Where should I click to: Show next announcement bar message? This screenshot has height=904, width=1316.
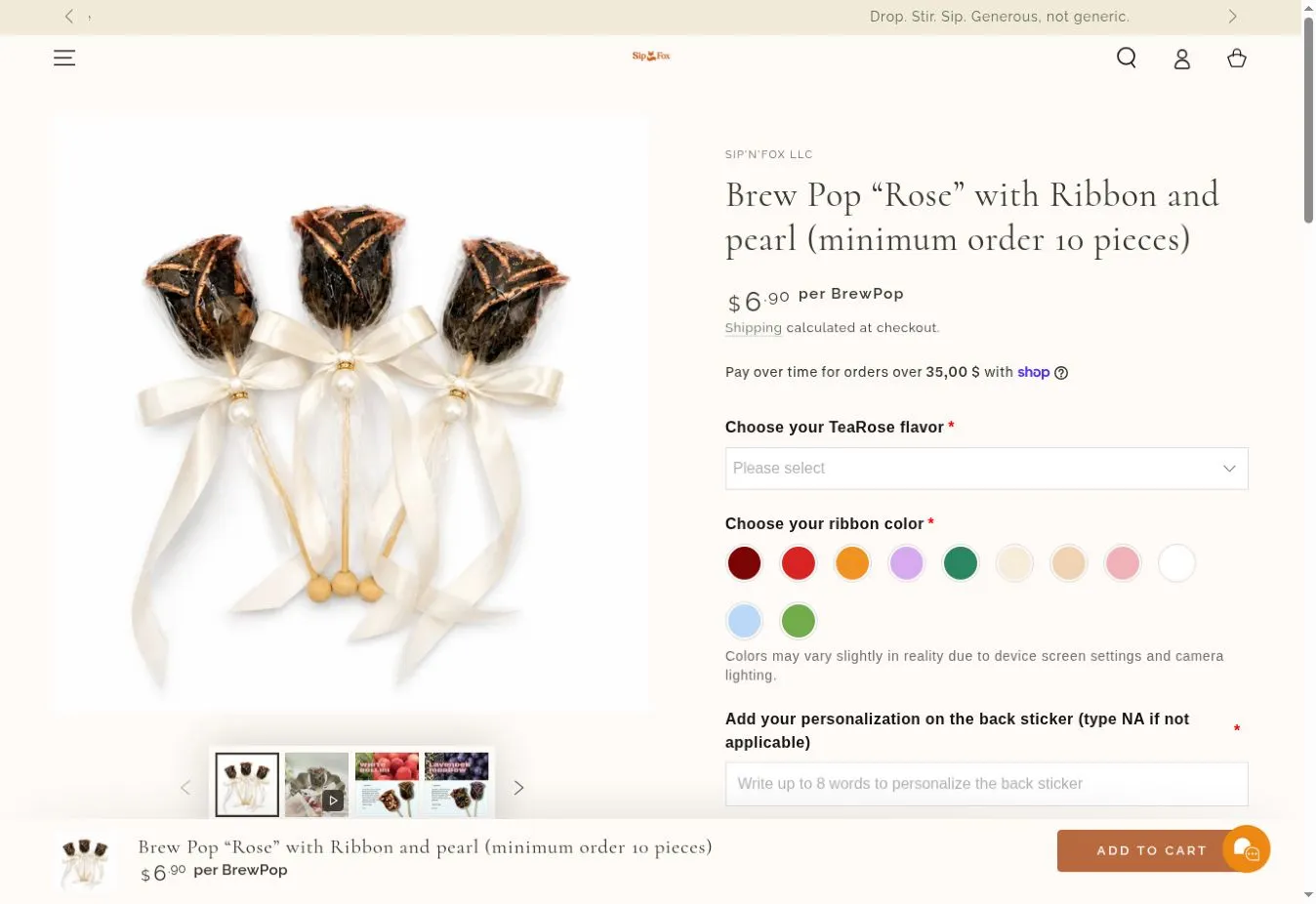(1232, 17)
